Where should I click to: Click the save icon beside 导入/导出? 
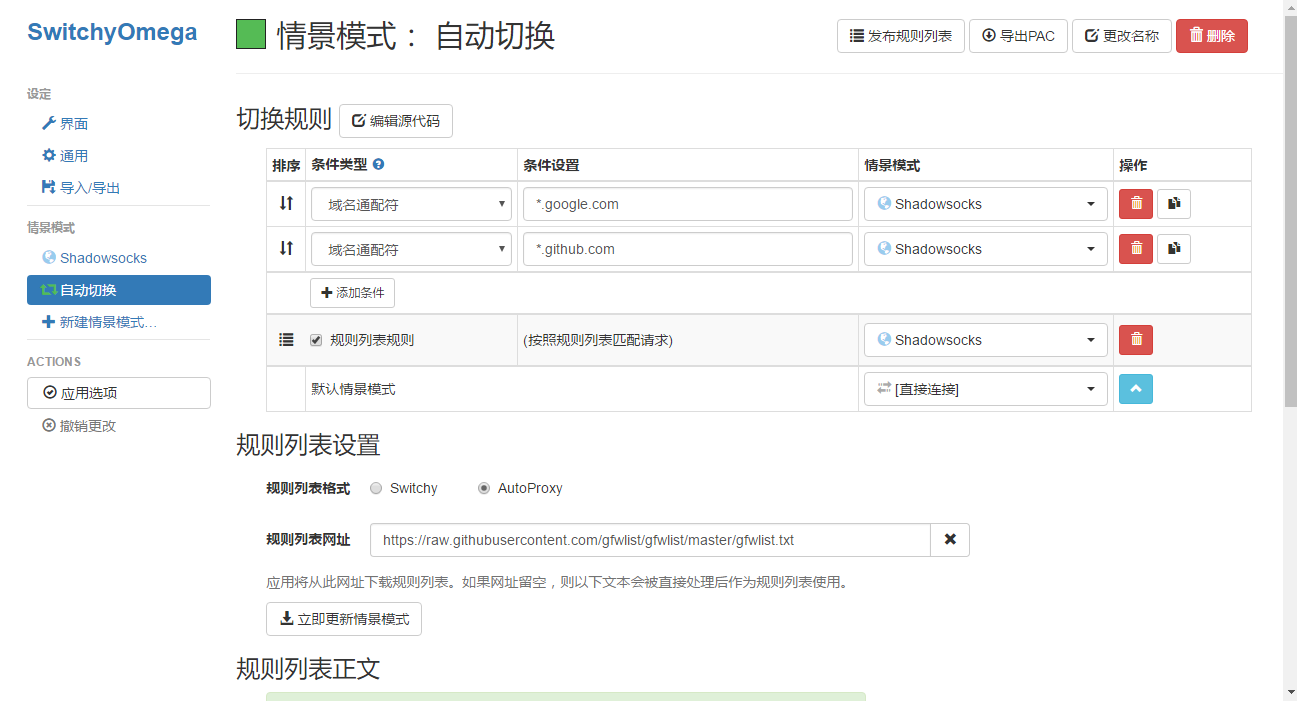pos(49,187)
